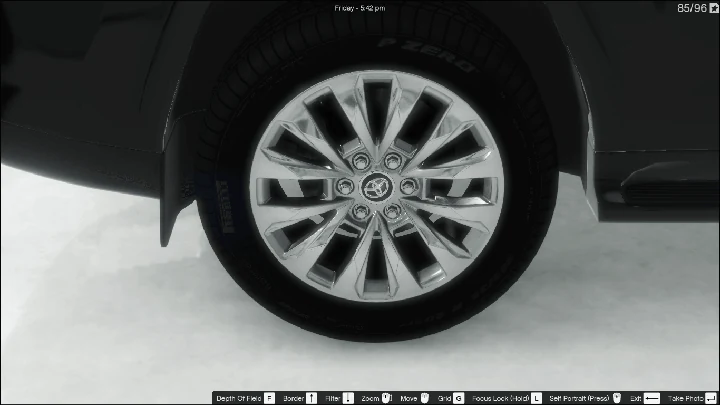Click the enter key icon beside Take Photo

pos(711,398)
